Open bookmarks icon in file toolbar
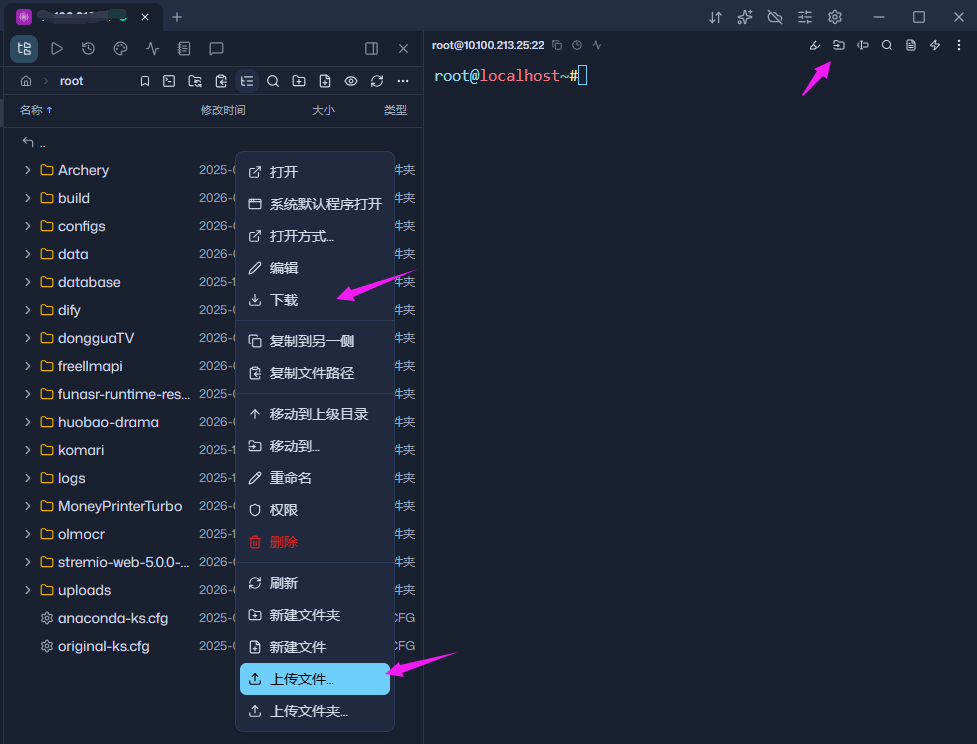 tap(145, 81)
